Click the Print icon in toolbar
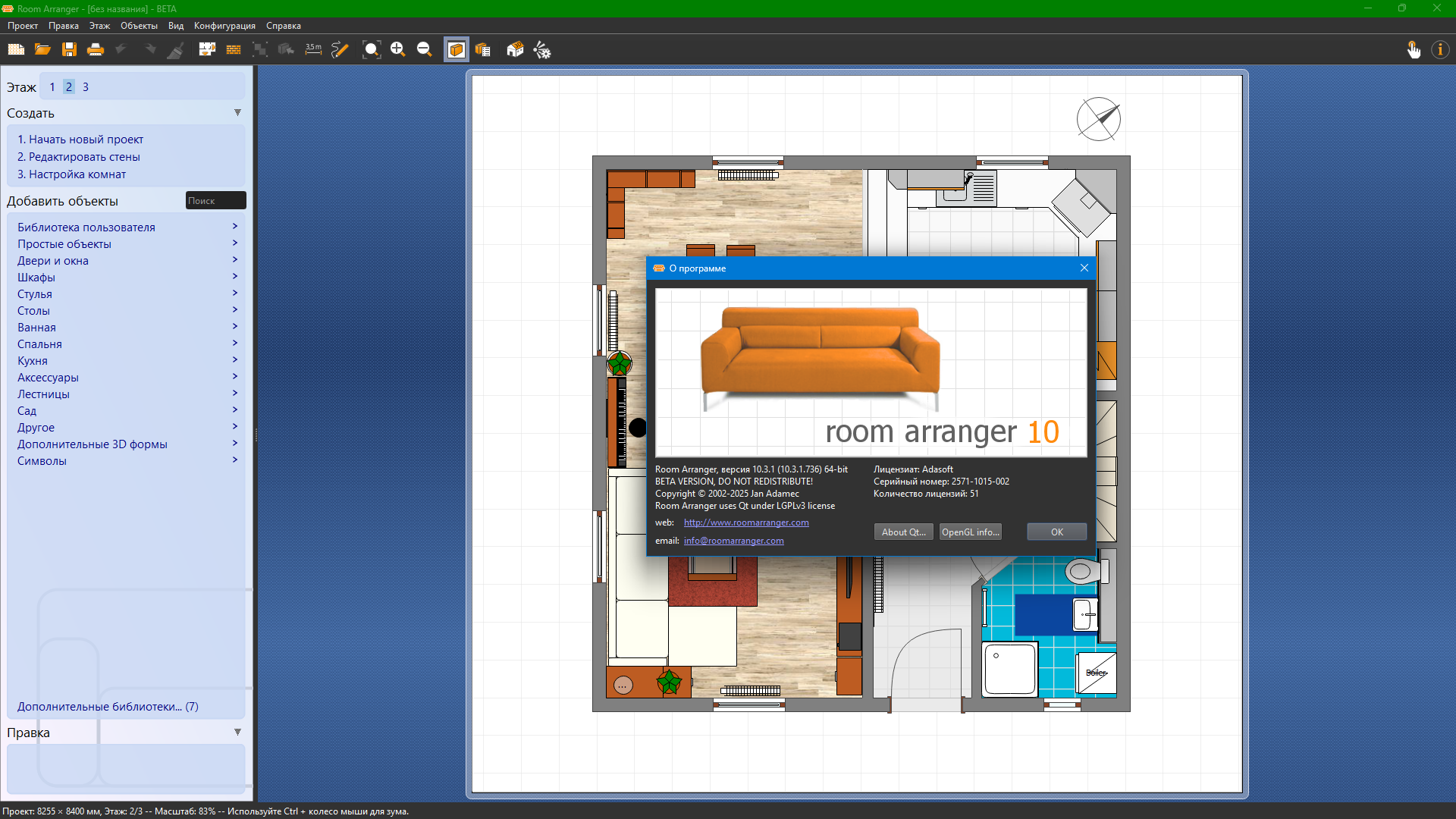Viewport: 1456px width, 819px height. coord(96,50)
